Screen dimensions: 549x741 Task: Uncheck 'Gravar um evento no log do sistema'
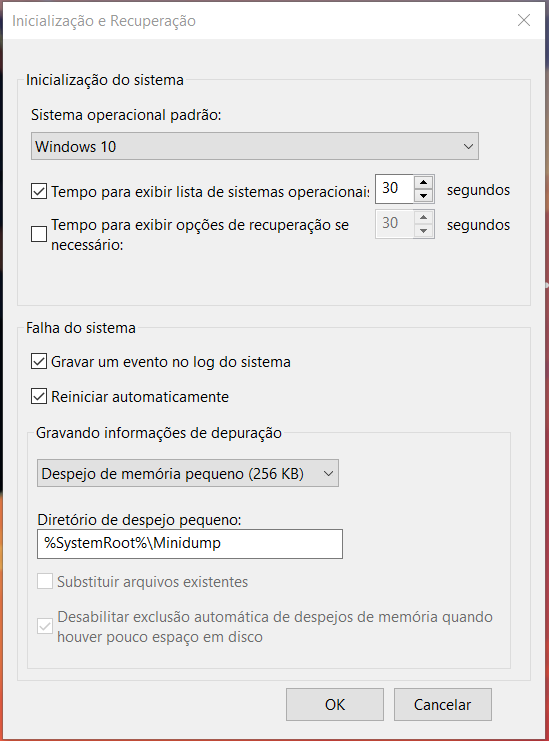click(39, 361)
